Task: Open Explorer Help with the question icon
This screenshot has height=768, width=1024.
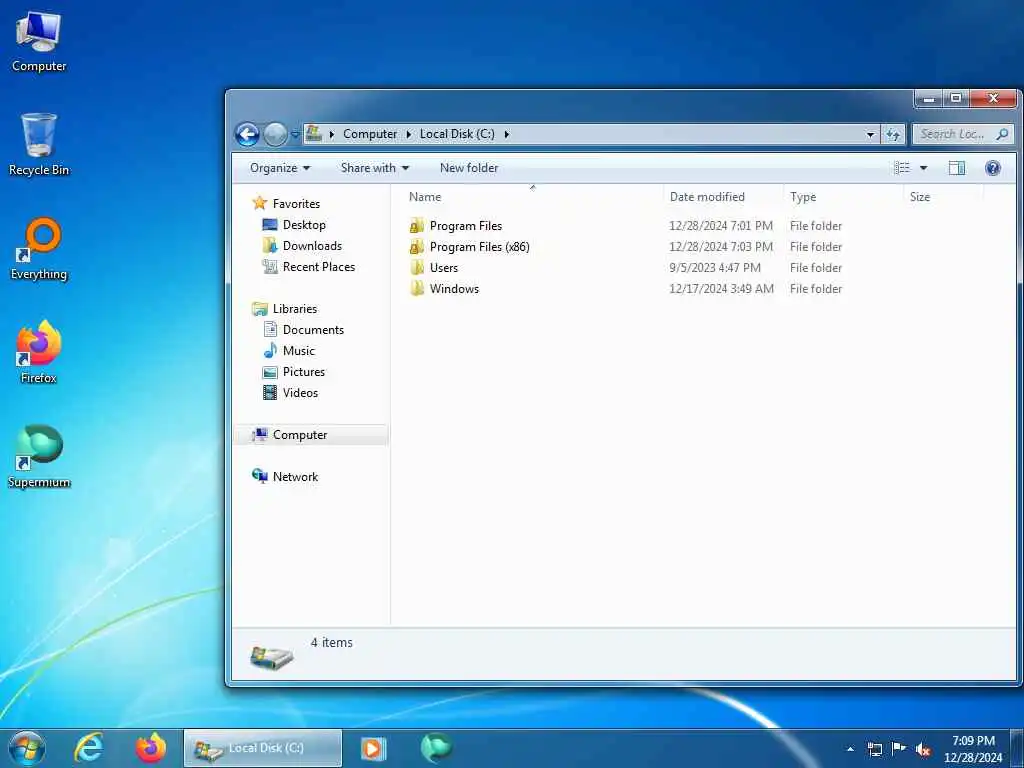Action: (x=993, y=168)
